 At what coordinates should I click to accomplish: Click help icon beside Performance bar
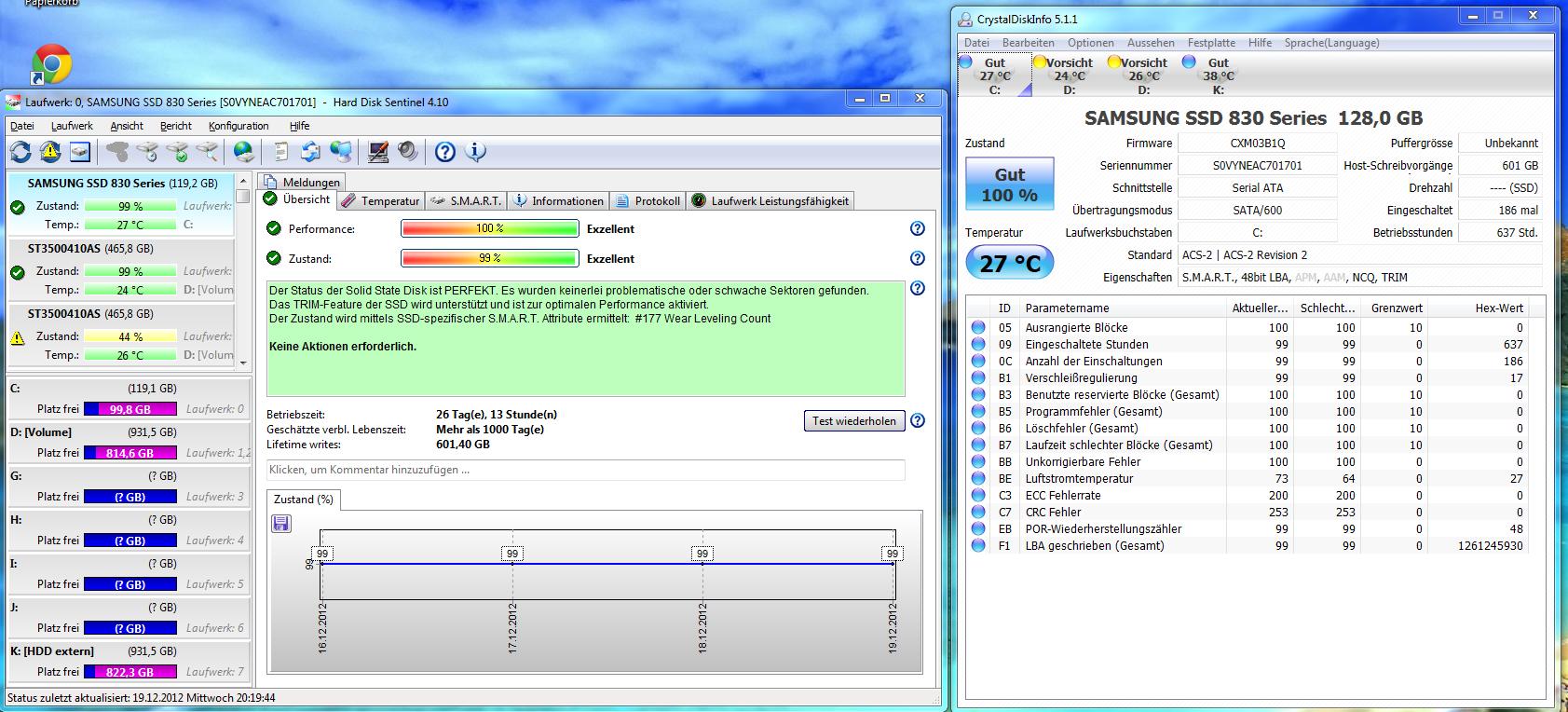918,229
